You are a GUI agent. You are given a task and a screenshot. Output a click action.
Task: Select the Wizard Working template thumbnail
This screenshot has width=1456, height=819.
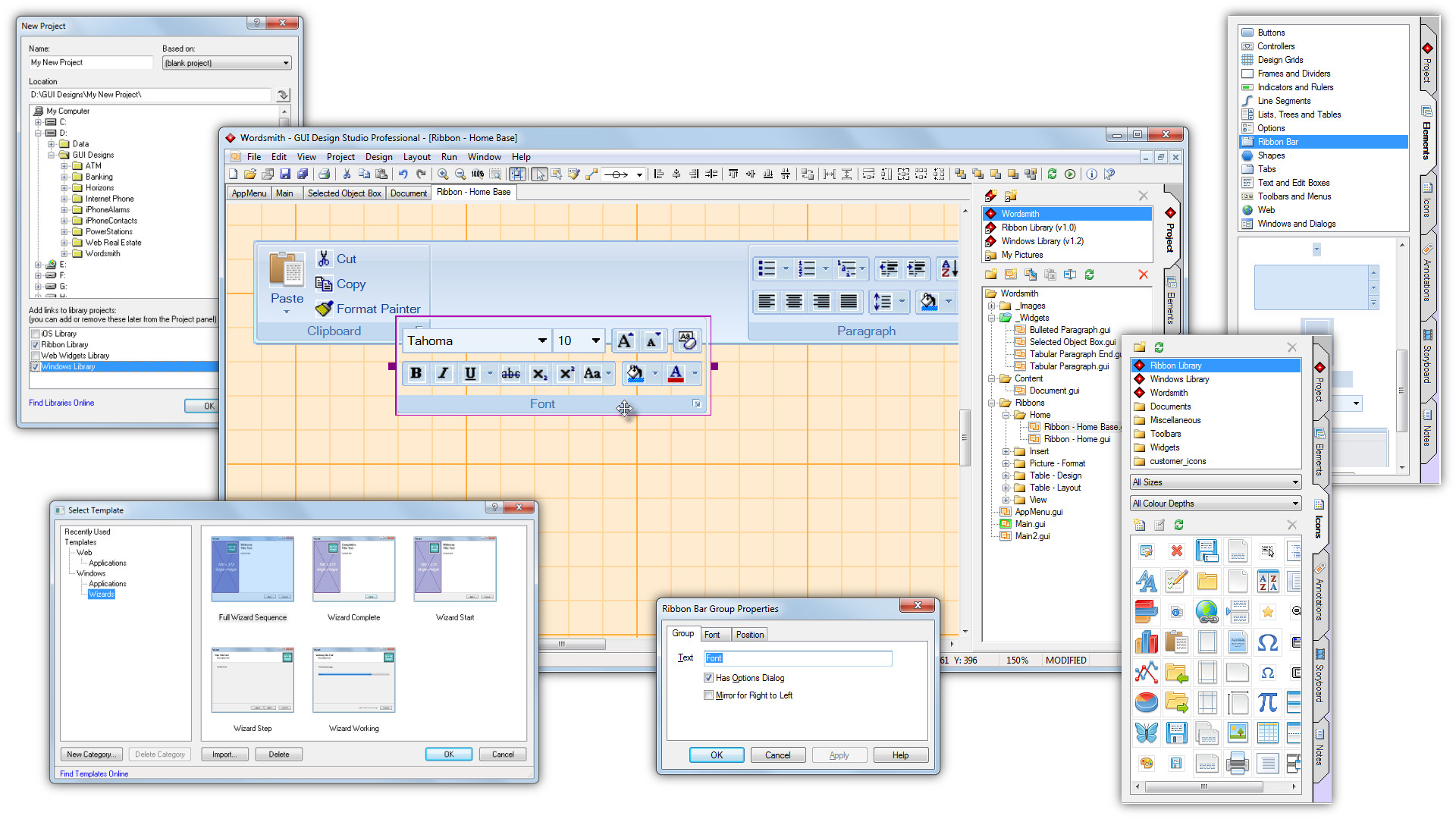coord(354,680)
